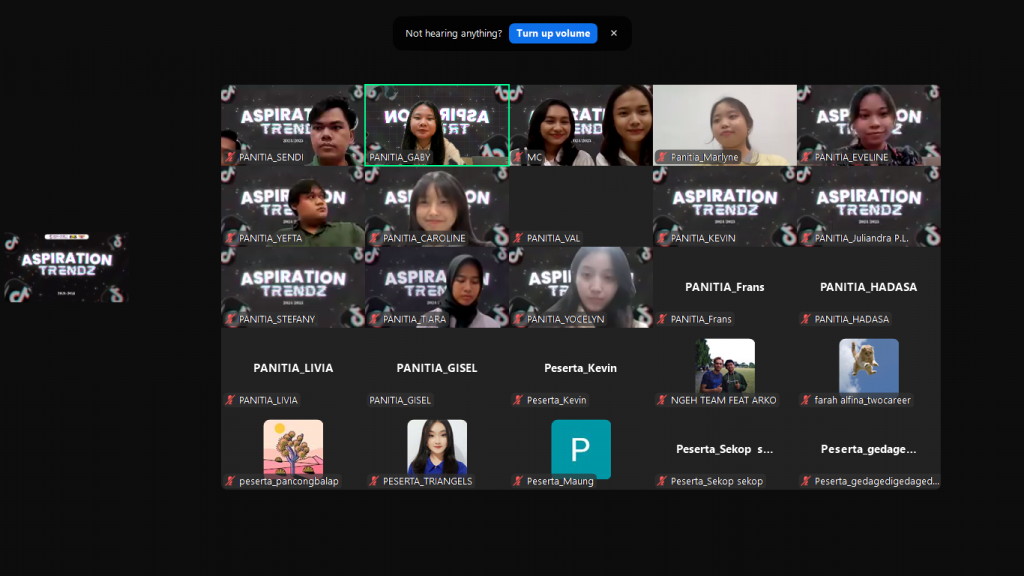Viewport: 1024px width, 576px height.
Task: Select Peserta_gedagedigedaged participant tile
Action: point(869,449)
